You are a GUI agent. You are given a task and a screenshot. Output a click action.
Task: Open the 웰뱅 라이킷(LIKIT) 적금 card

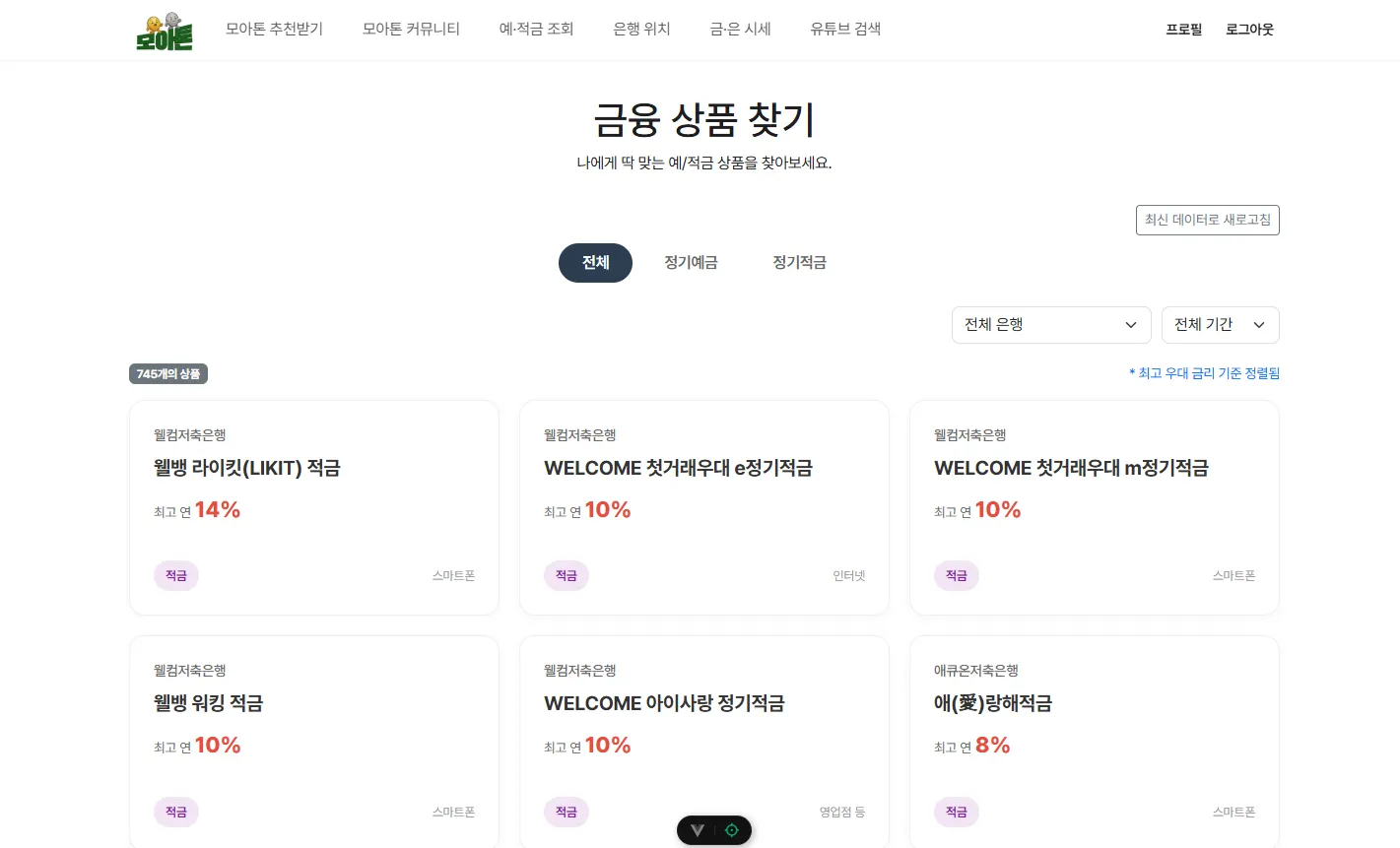tap(313, 507)
